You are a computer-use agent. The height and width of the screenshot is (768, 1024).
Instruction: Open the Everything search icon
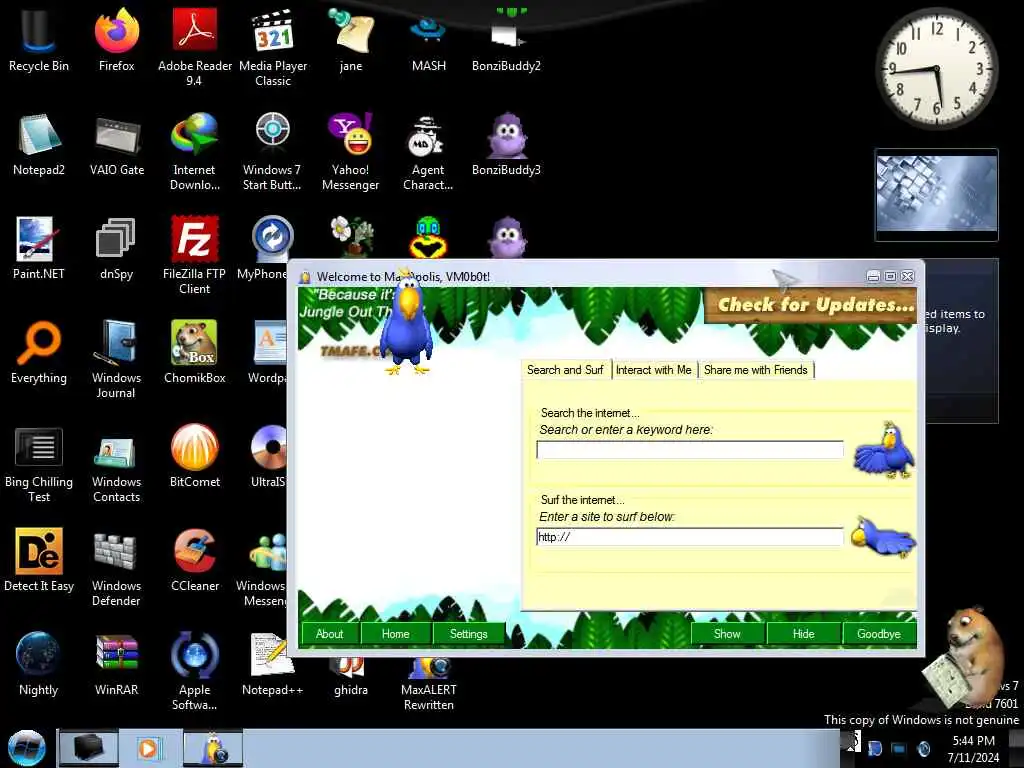coord(39,352)
